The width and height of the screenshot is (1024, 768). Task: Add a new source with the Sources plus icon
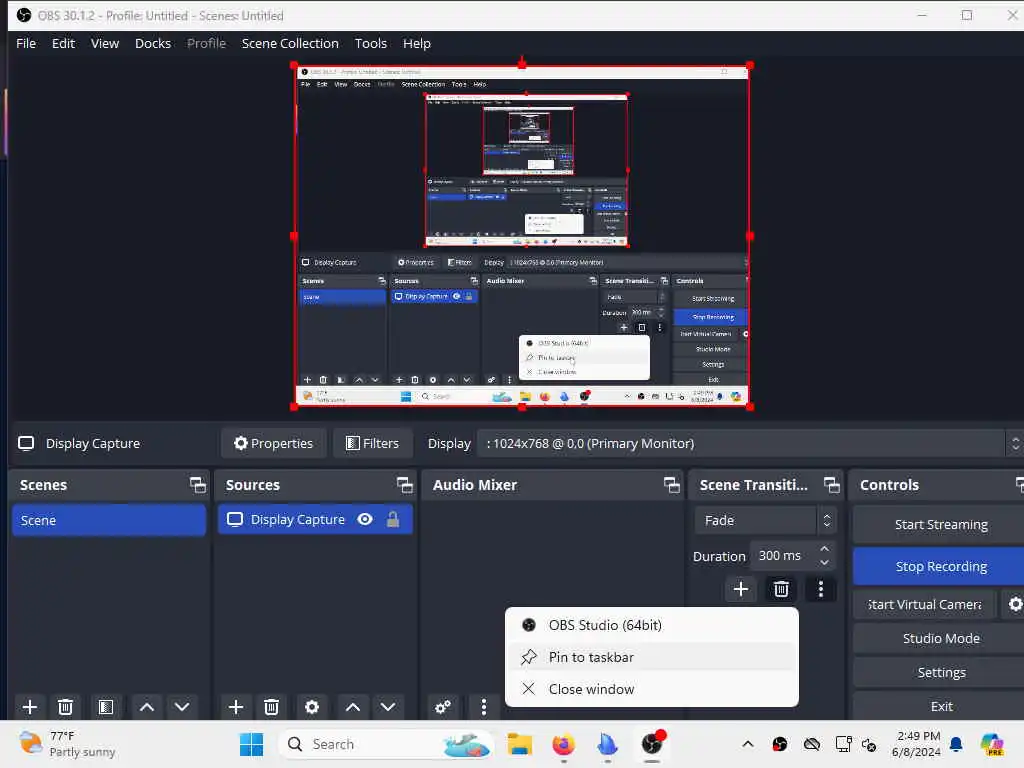[x=236, y=707]
